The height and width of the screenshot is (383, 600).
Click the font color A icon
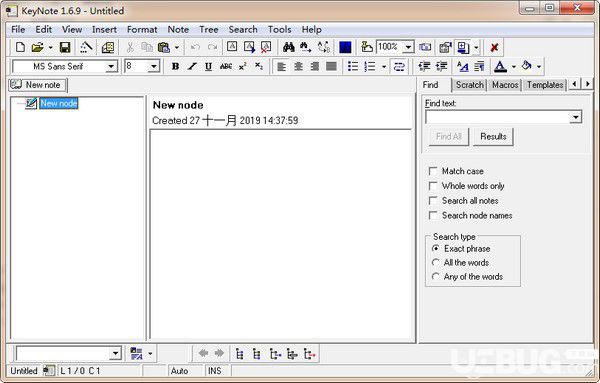click(x=500, y=67)
